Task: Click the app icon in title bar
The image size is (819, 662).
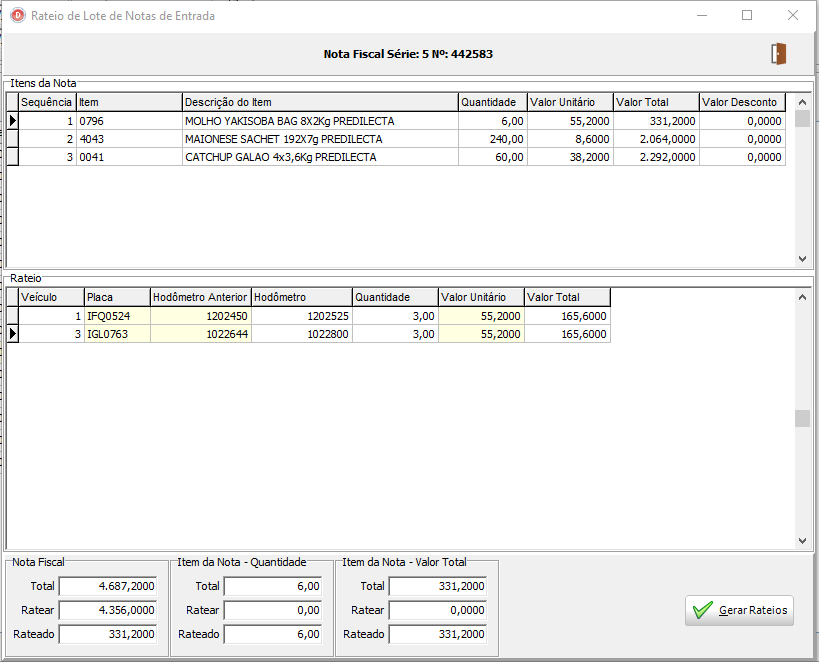Action: click(x=17, y=16)
